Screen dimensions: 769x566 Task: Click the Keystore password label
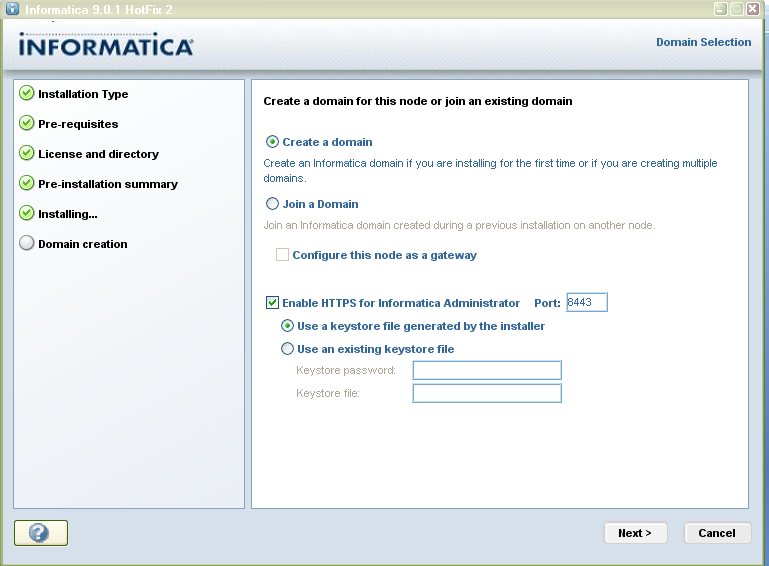(x=346, y=370)
